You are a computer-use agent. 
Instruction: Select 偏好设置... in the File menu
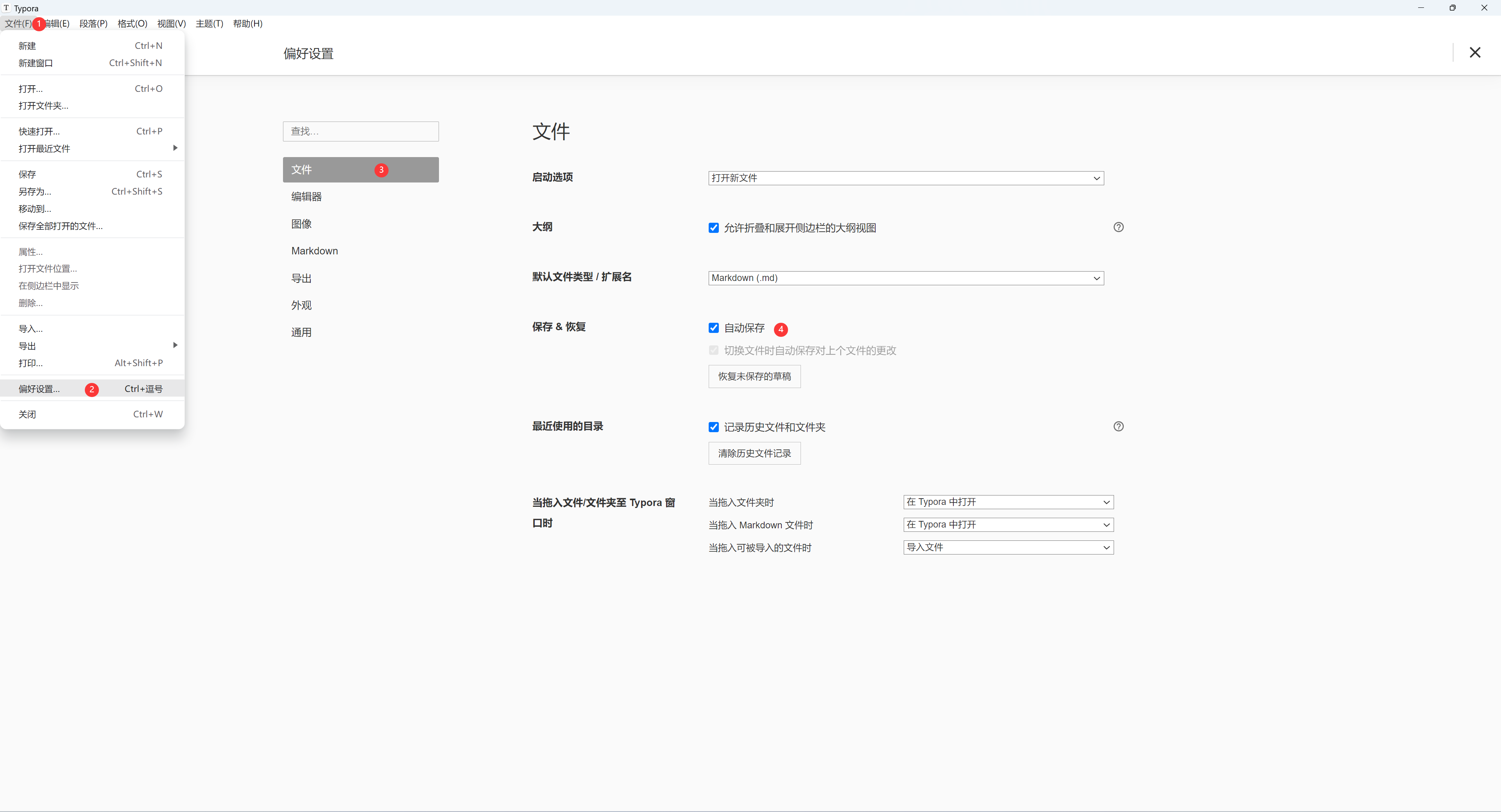coord(92,388)
